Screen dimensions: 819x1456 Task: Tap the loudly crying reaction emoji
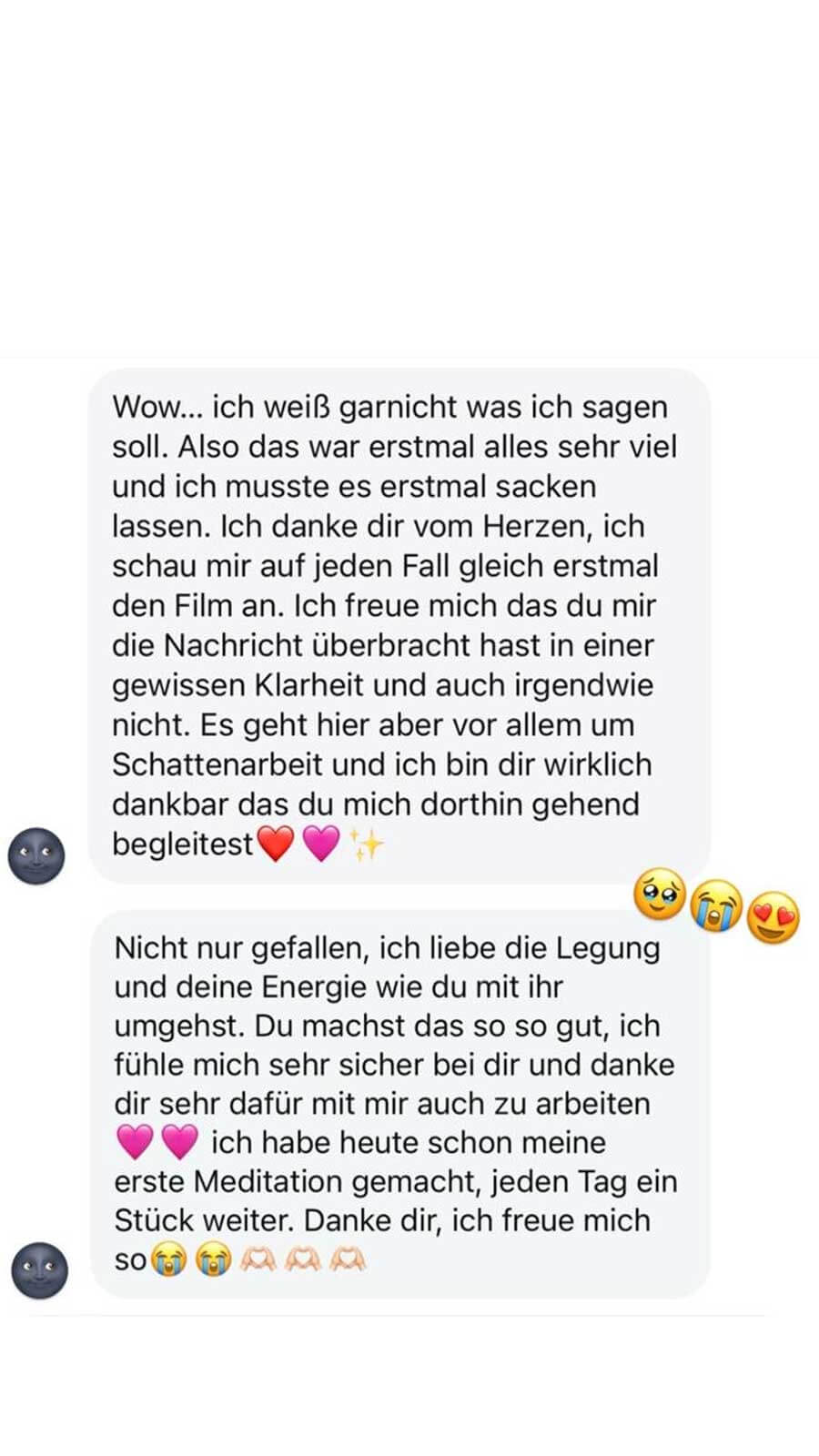(716, 906)
